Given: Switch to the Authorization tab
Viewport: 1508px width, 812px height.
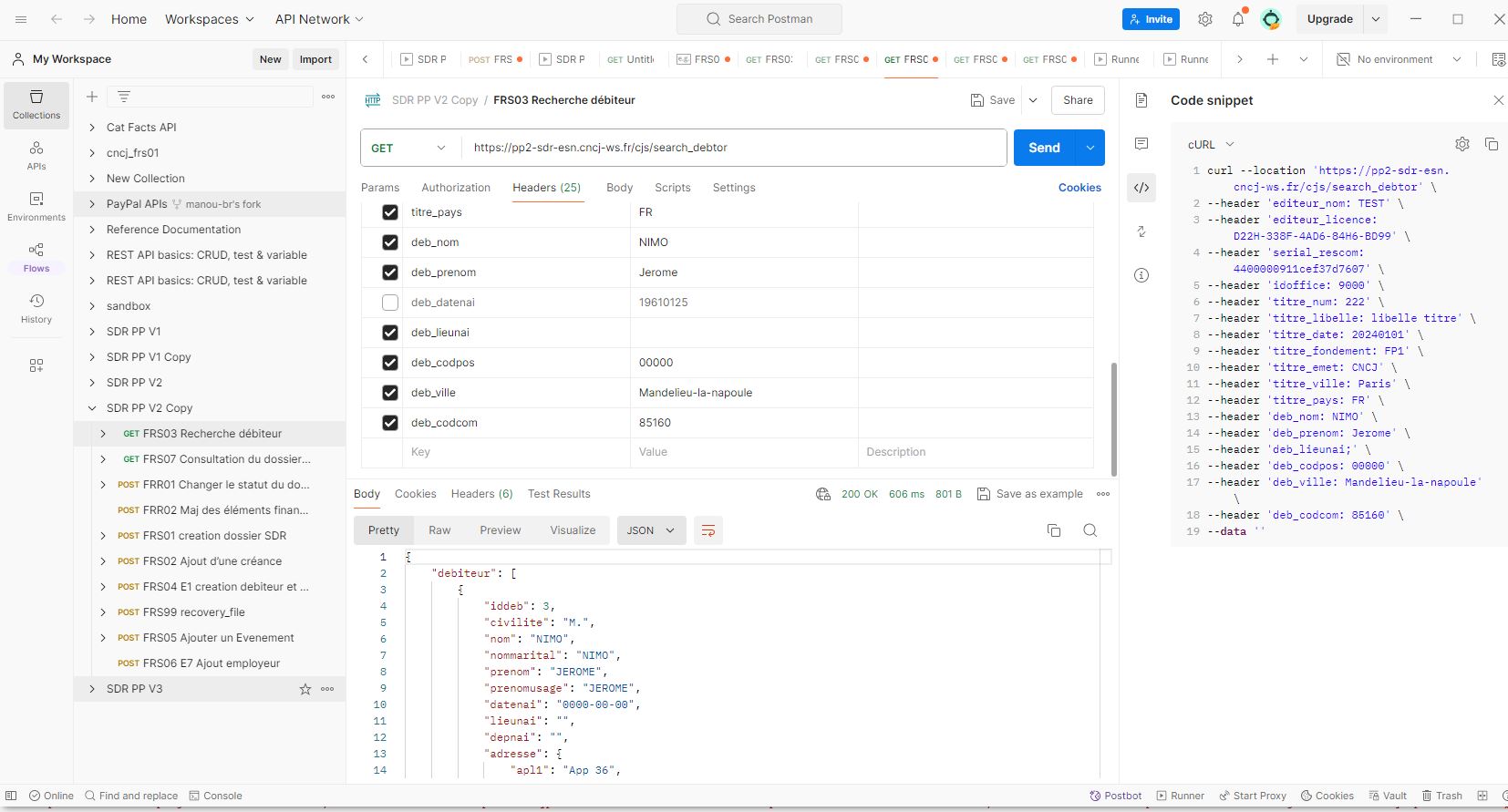Looking at the screenshot, I should point(456,188).
